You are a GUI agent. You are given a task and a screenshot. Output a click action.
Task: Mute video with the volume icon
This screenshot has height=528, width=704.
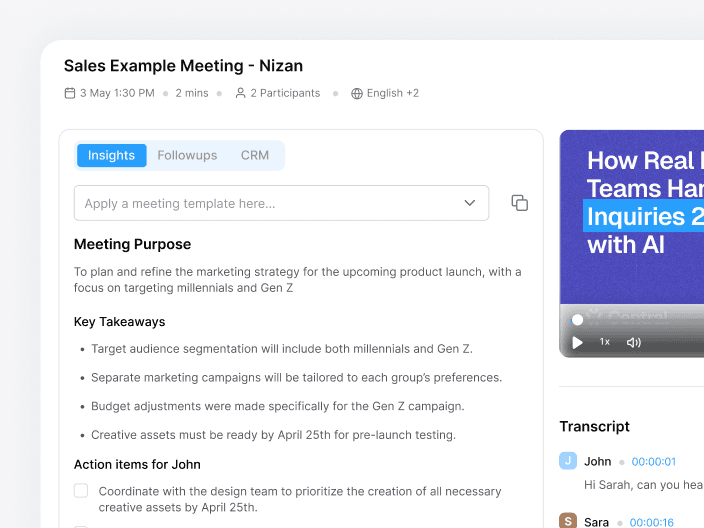(x=634, y=343)
